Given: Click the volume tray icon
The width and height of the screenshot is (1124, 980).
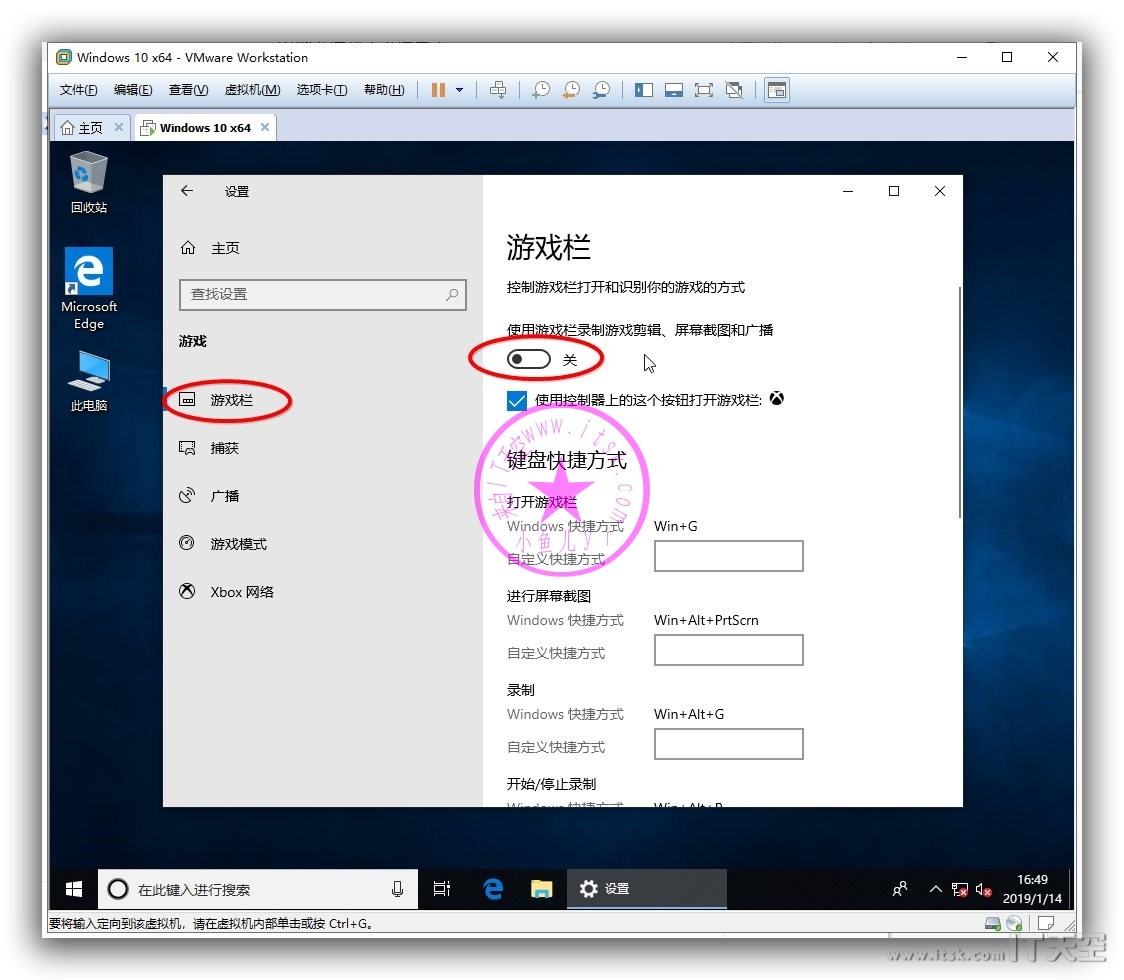Looking at the screenshot, I should coord(984,890).
